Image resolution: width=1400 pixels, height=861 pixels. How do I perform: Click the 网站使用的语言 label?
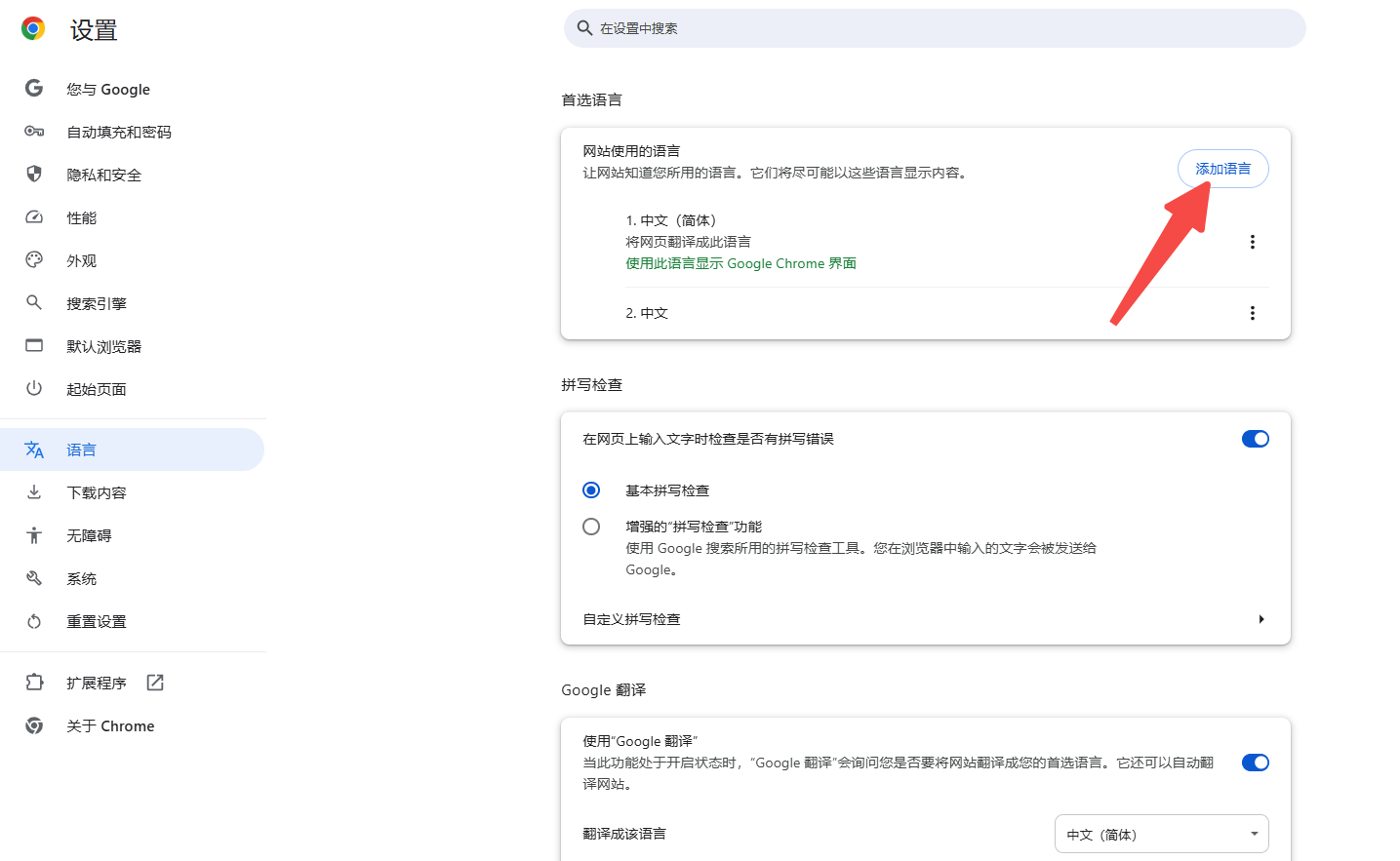point(631,151)
